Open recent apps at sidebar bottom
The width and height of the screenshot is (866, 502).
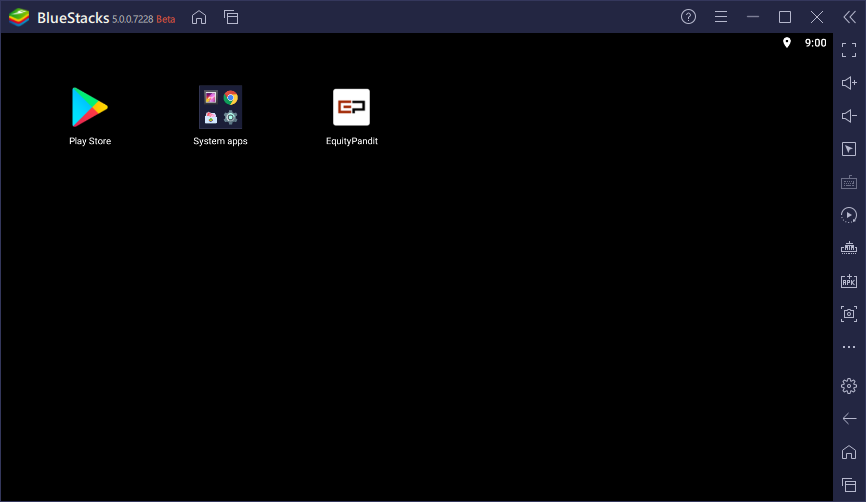[x=849, y=485]
